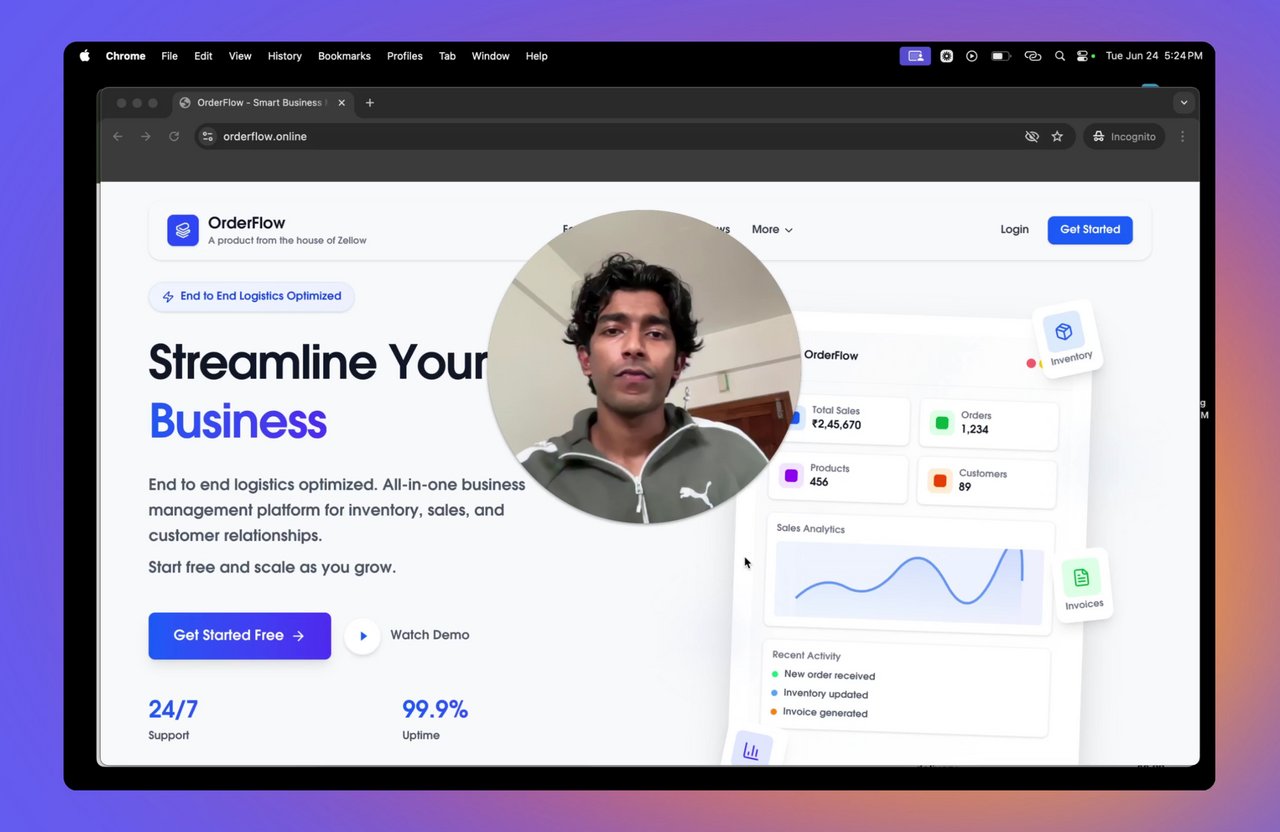Click the site information icon in address bar

pyautogui.click(x=207, y=136)
